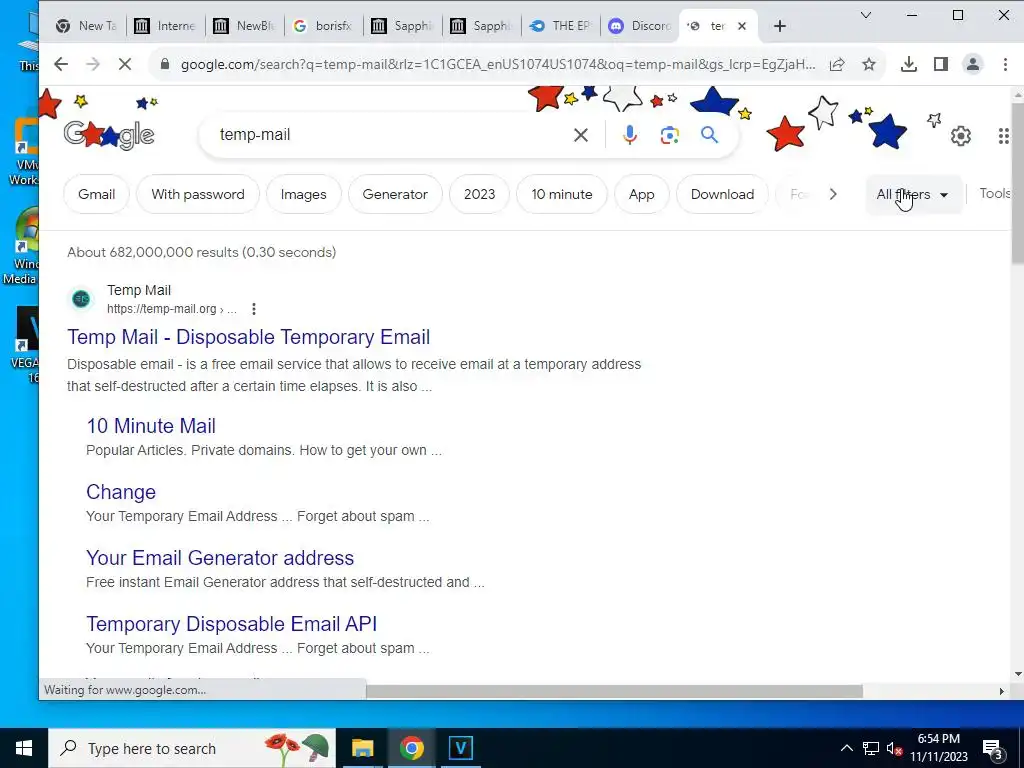The image size is (1024, 768).
Task: View site info via the lock icon
Action: [x=165, y=64]
